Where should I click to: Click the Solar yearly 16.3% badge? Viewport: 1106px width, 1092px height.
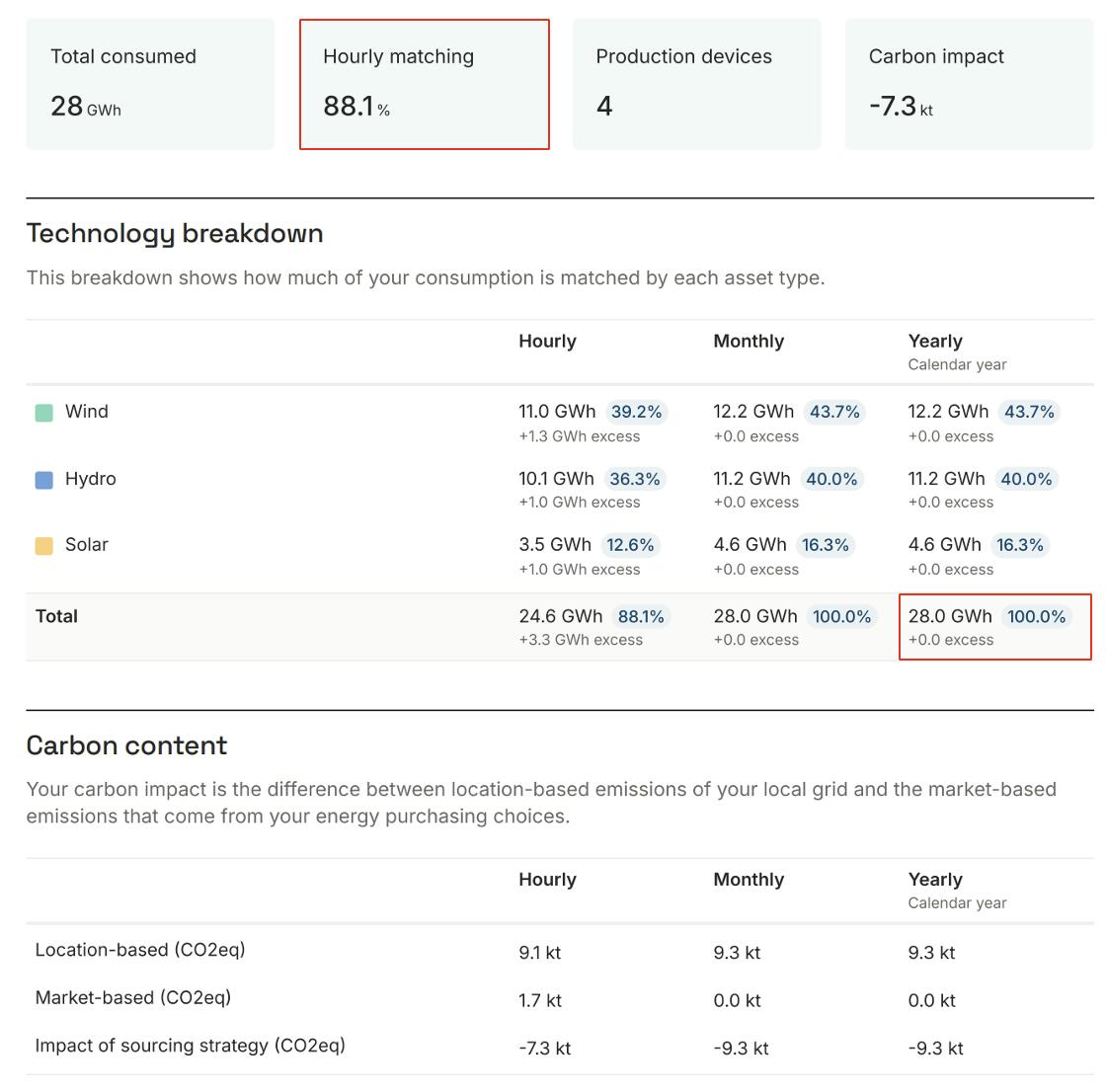click(x=1020, y=545)
